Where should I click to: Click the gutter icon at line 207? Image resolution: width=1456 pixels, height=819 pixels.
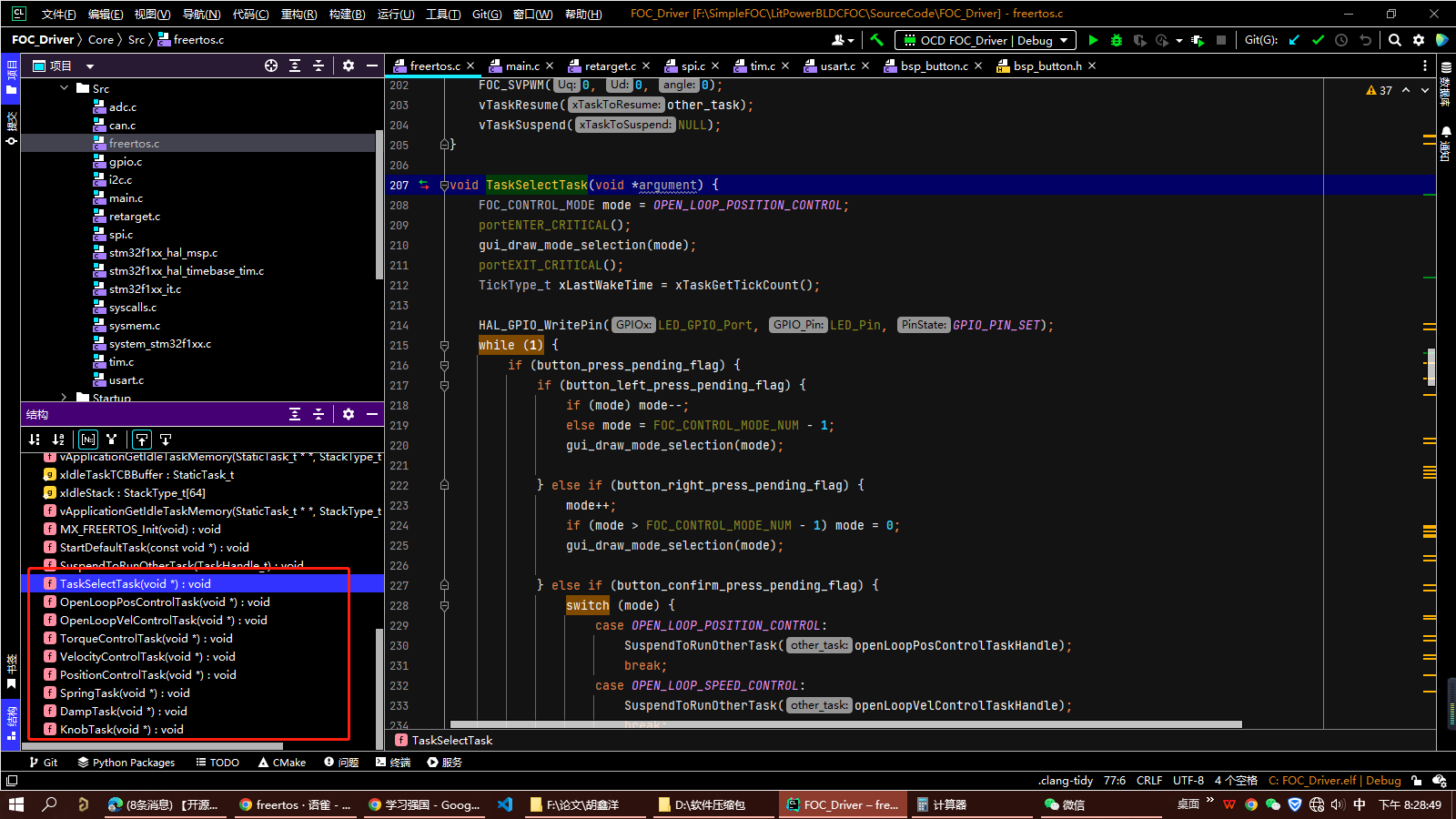423,185
